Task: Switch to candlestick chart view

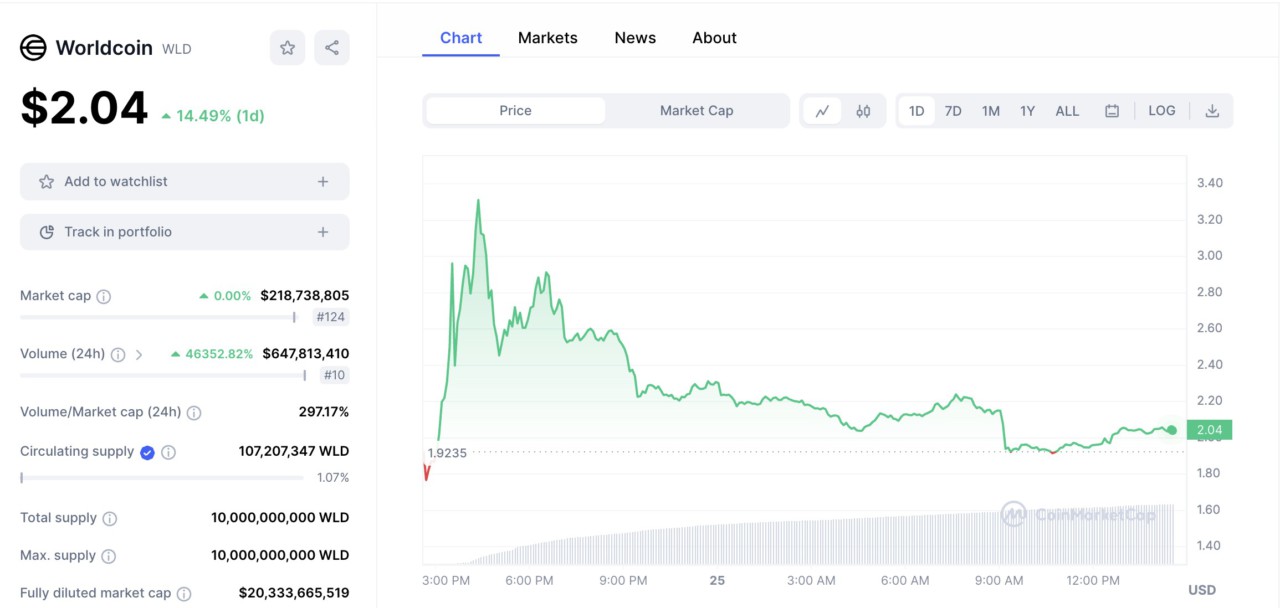Action: (x=863, y=110)
